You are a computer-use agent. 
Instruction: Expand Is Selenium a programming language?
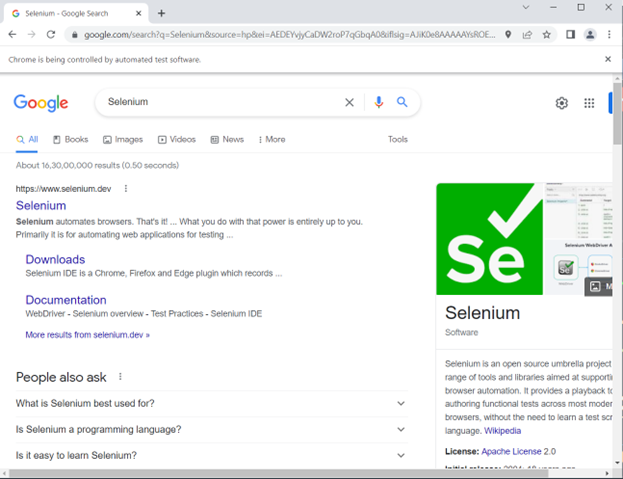tap(212, 430)
